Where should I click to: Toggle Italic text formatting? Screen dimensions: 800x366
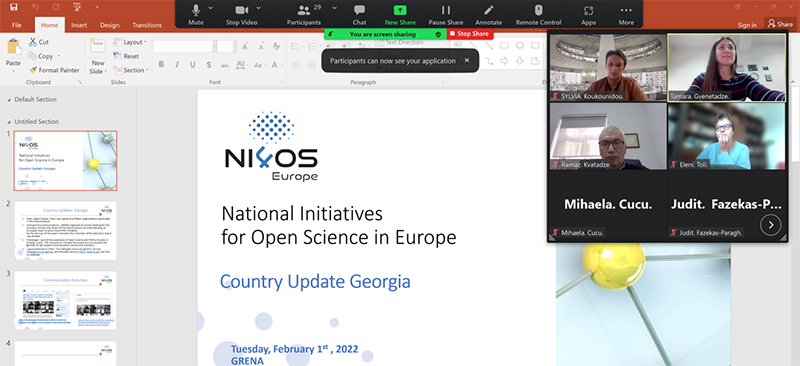click(x=177, y=65)
